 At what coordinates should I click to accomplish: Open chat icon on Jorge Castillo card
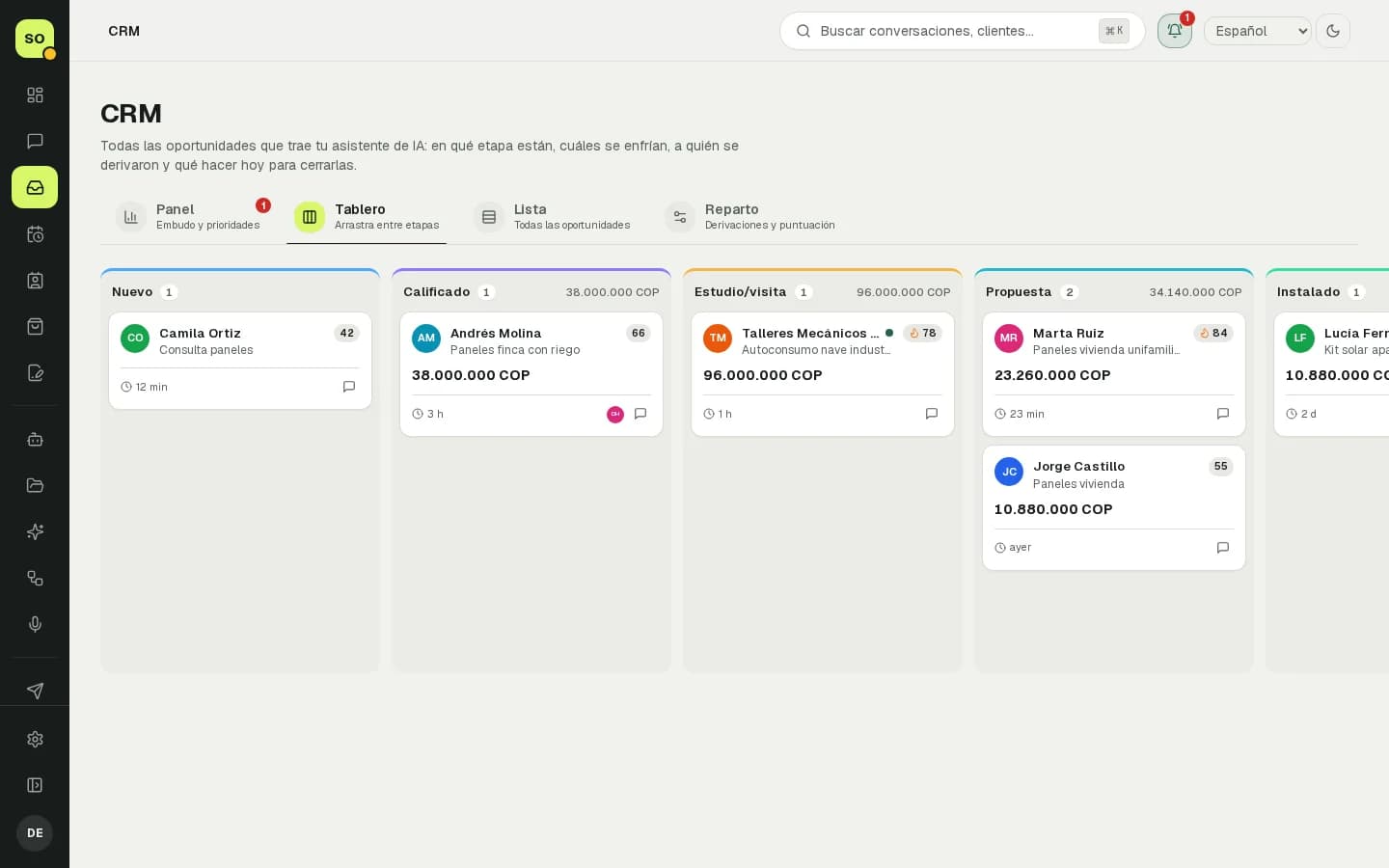(1223, 548)
